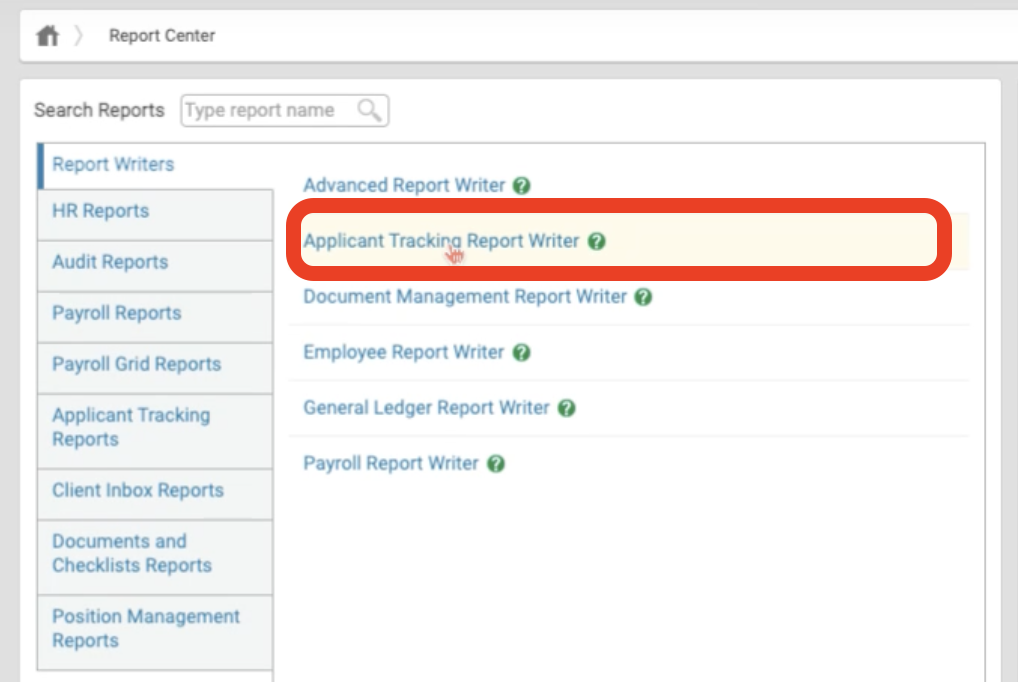Screen dimensions: 1018x682
Task: Switch to HR Reports
Action: click(100, 211)
